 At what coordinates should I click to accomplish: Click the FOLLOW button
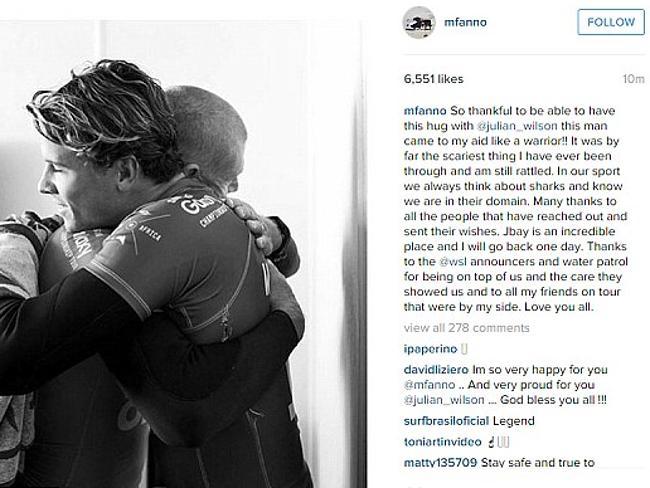point(611,22)
